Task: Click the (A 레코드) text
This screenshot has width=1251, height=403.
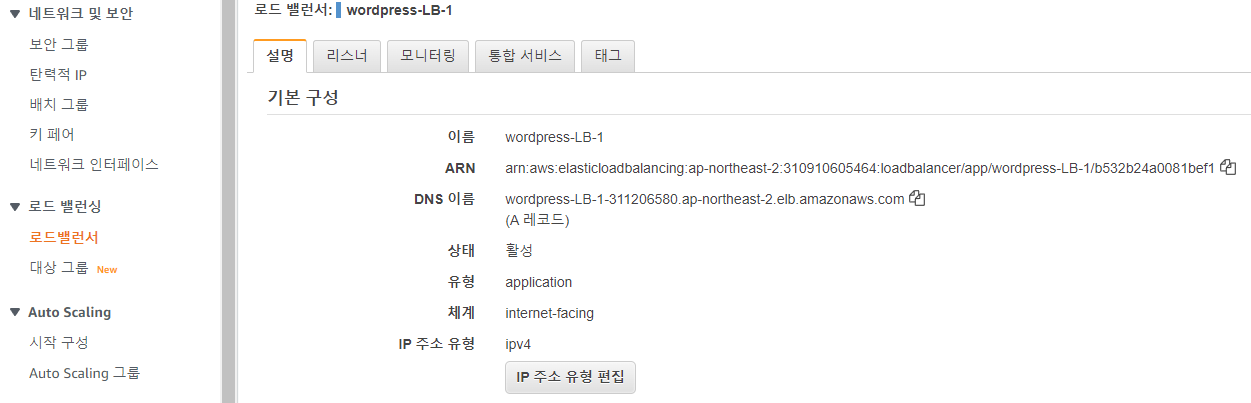Action: click(537, 219)
